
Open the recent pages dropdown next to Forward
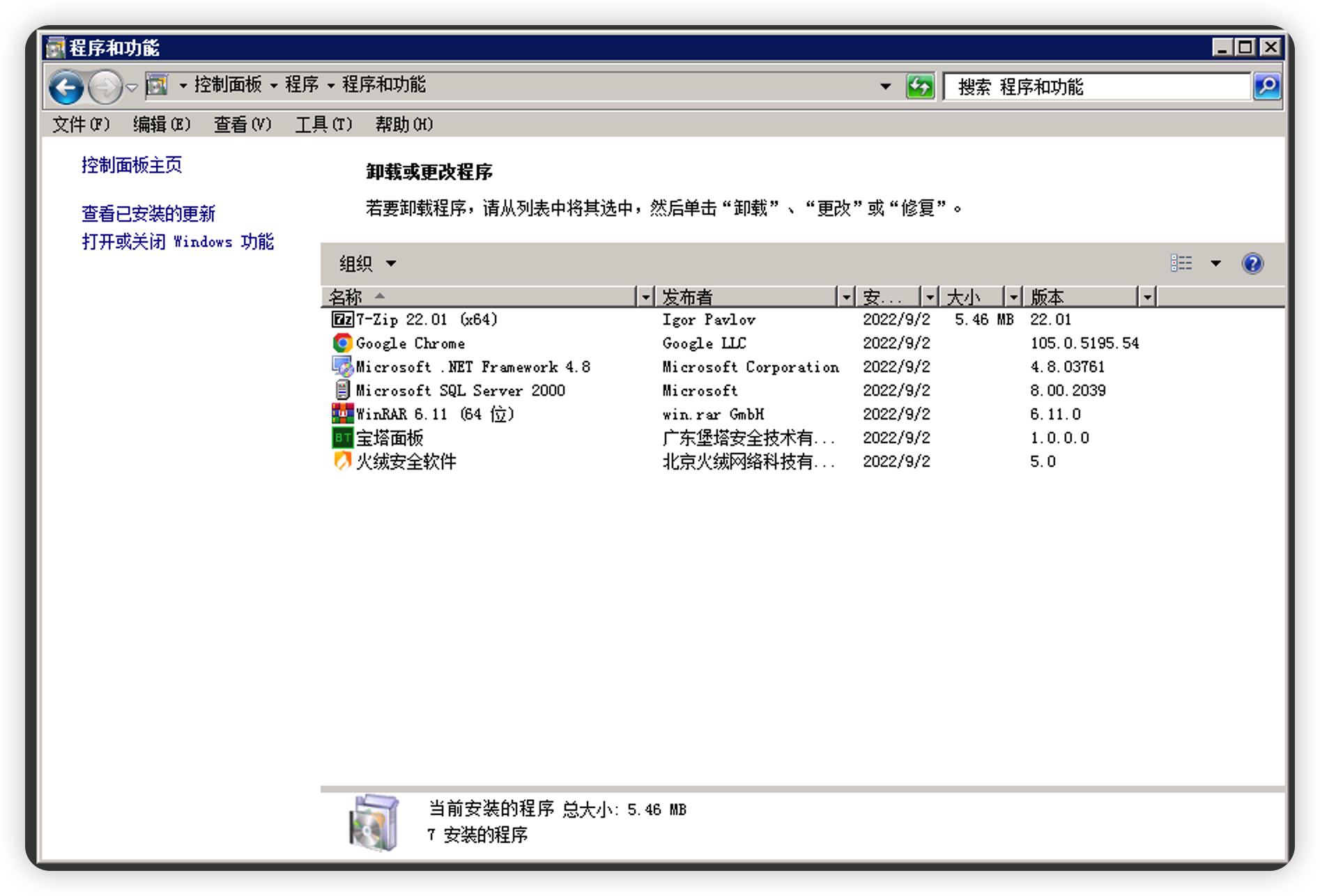[131, 88]
